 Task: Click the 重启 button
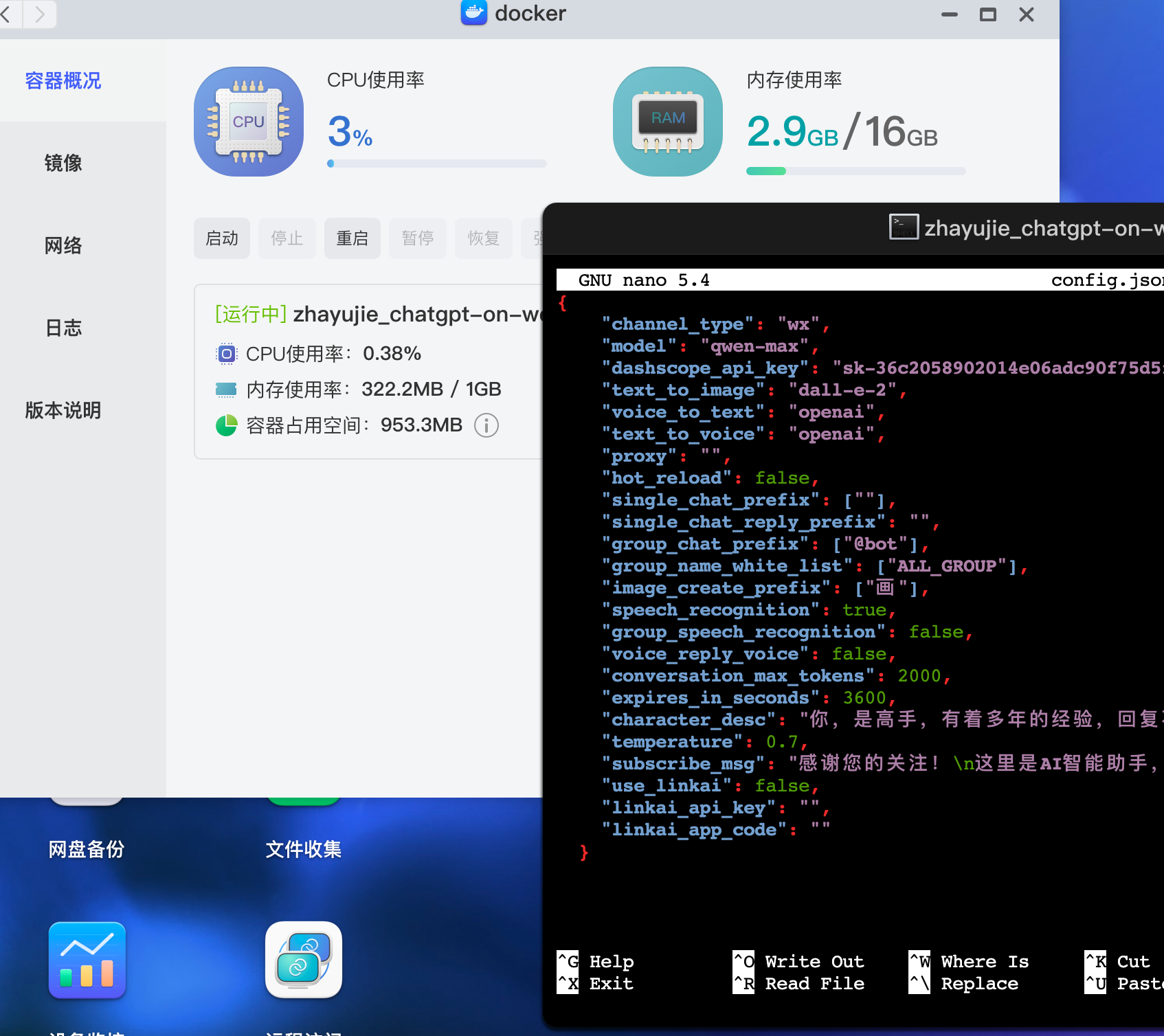[352, 238]
